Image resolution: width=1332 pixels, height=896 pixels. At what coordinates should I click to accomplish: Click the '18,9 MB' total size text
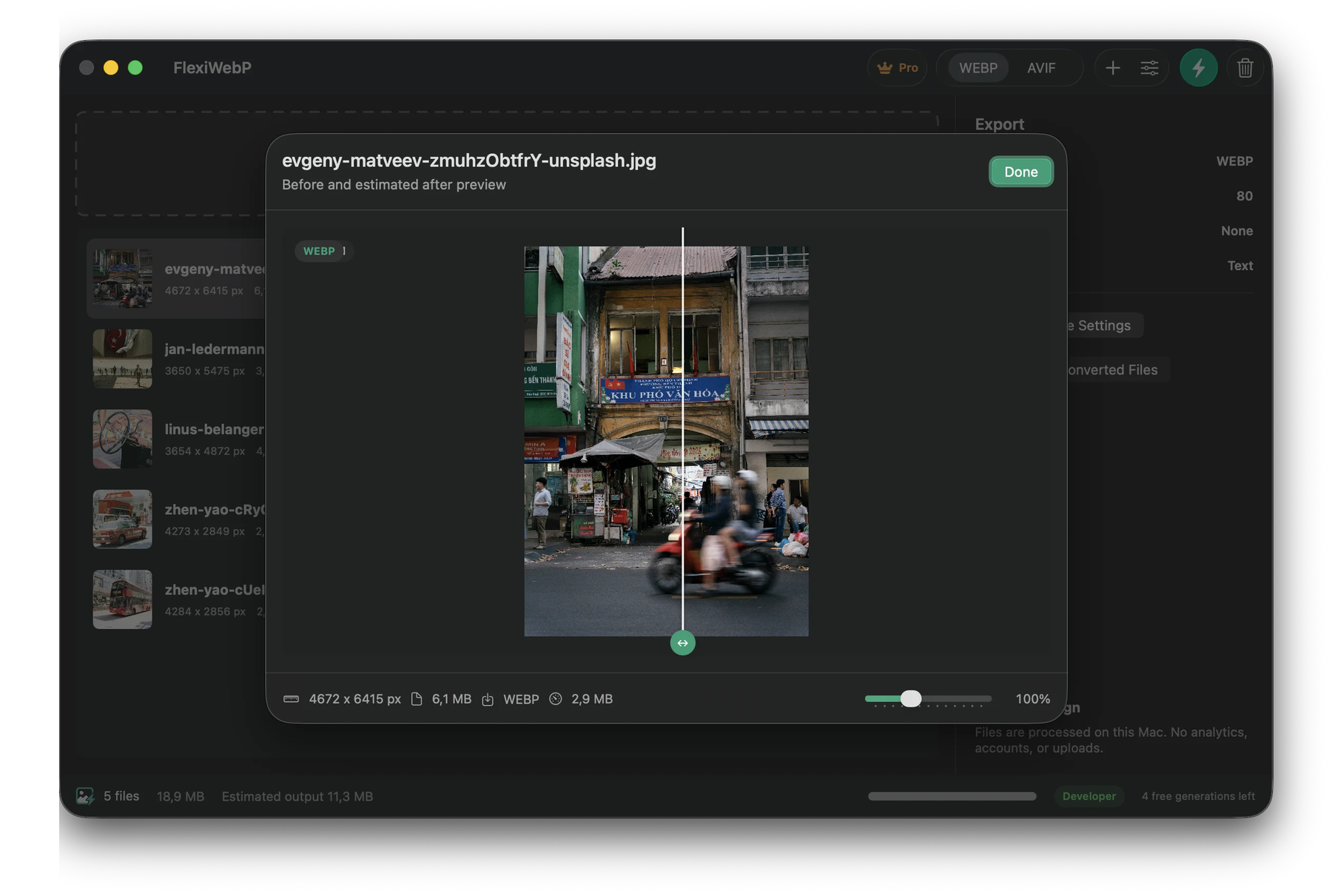click(181, 796)
